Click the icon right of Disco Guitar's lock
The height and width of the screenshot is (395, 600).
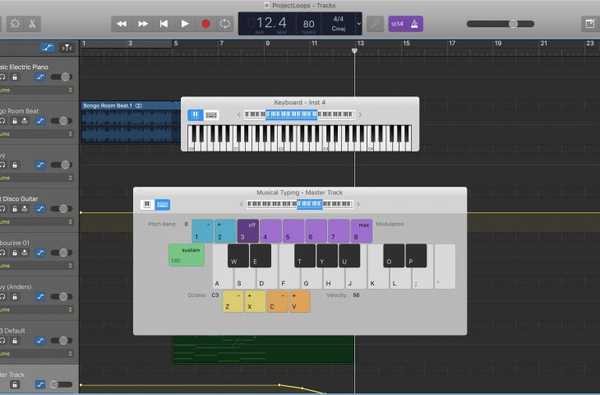[24, 209]
